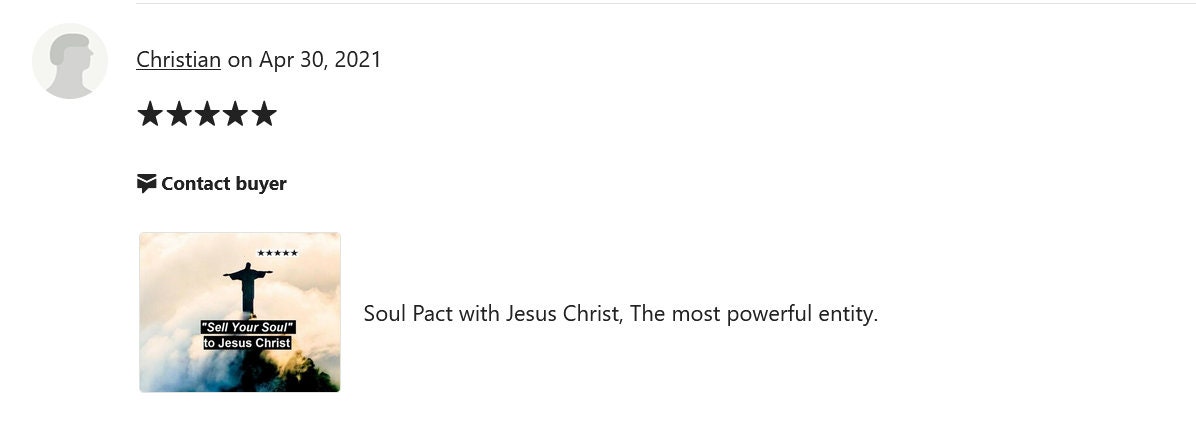Click the Apr 30, 2021 review date
The width and height of the screenshot is (1196, 423).
coord(320,59)
